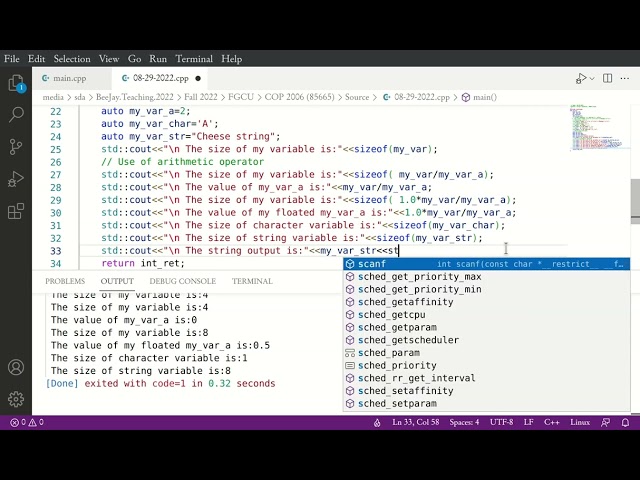Click the Fall 2022 breadcrumb

[x=200, y=97]
